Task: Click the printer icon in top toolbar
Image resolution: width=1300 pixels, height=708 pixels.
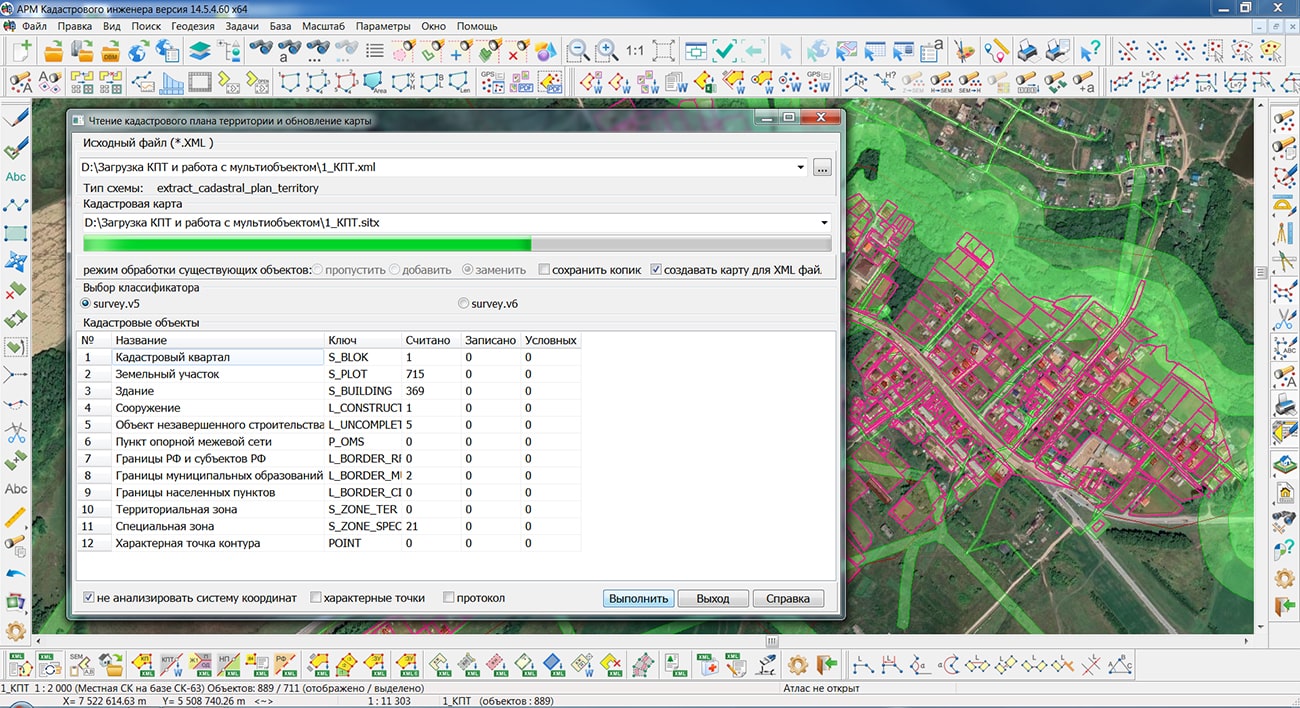Action: coord(1027,50)
